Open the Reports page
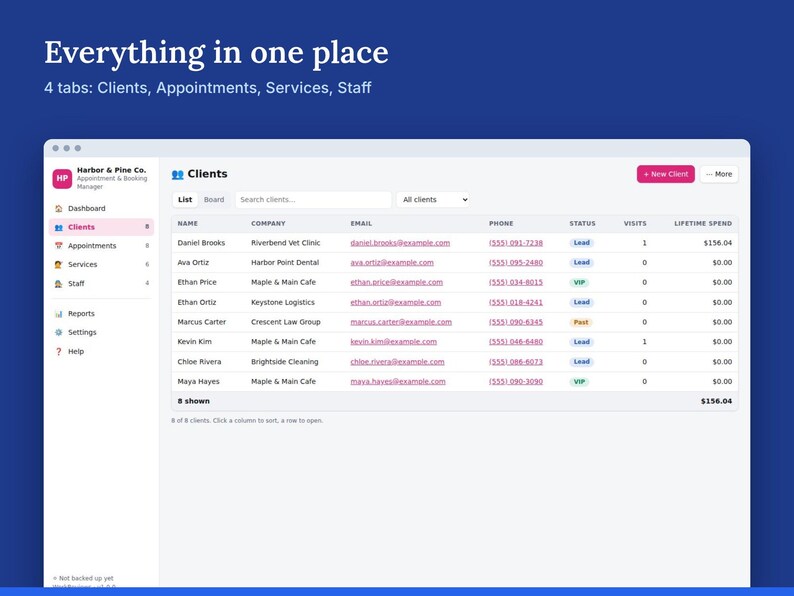Viewport: 794px width, 596px height. tap(101, 313)
